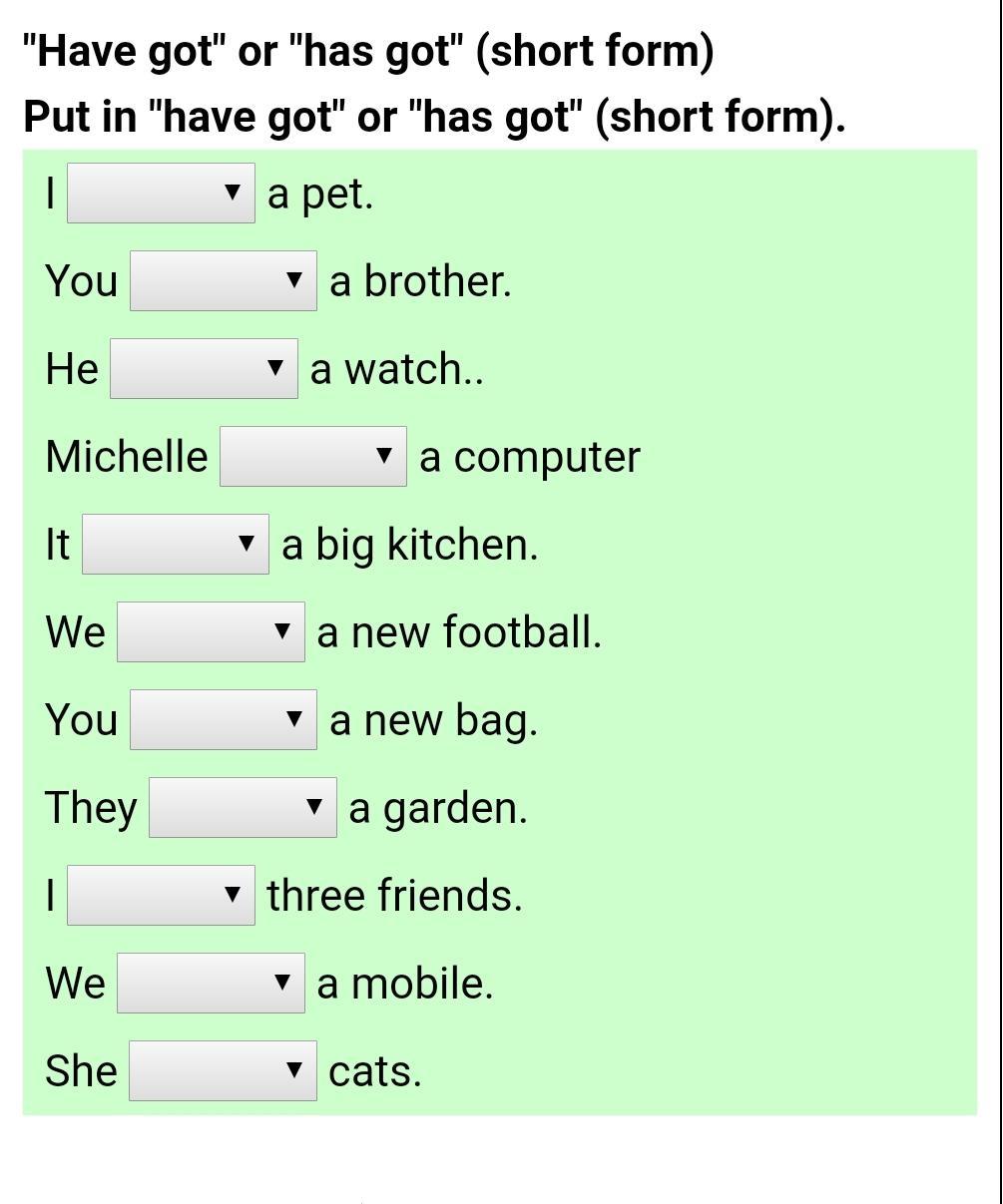Viewport: 1003px width, 1204px height.
Task: Click the arrow in 'a watch' dropdown
Action: (x=275, y=368)
